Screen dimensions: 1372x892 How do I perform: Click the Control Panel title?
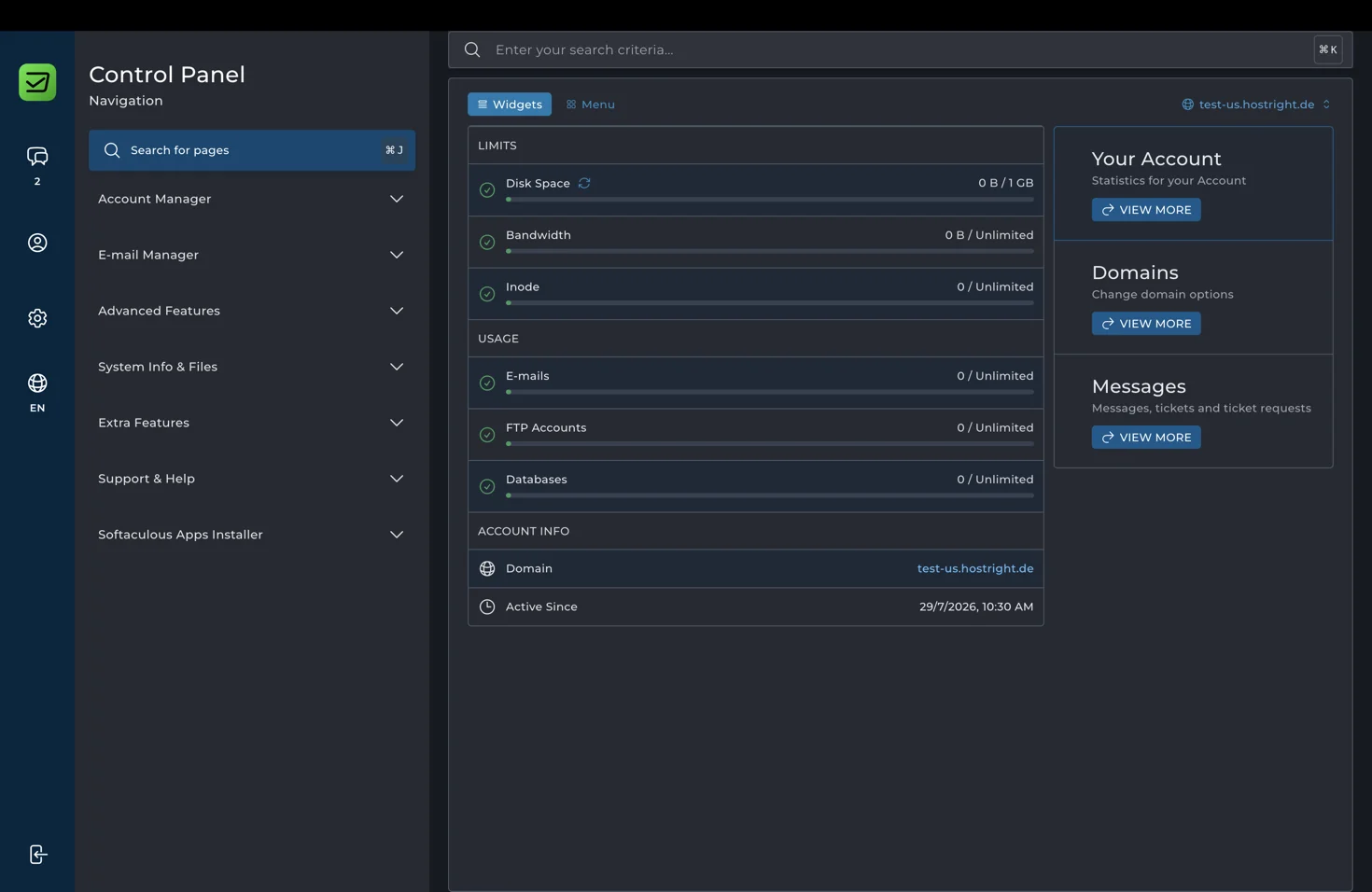tap(167, 75)
